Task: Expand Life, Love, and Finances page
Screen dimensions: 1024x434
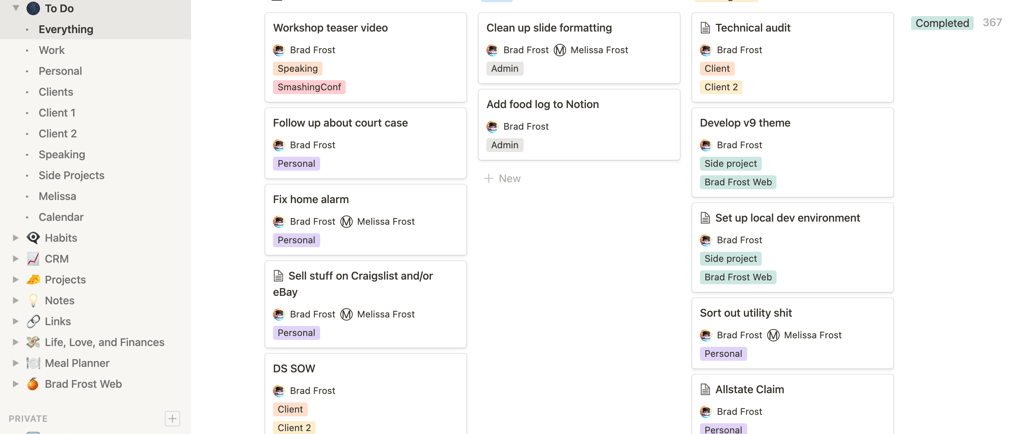Action: [x=15, y=342]
